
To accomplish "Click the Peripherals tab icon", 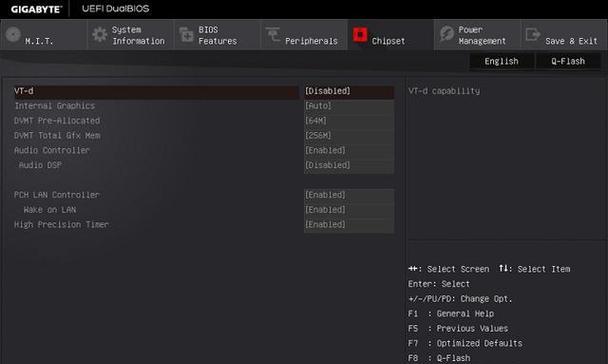I will point(273,35).
